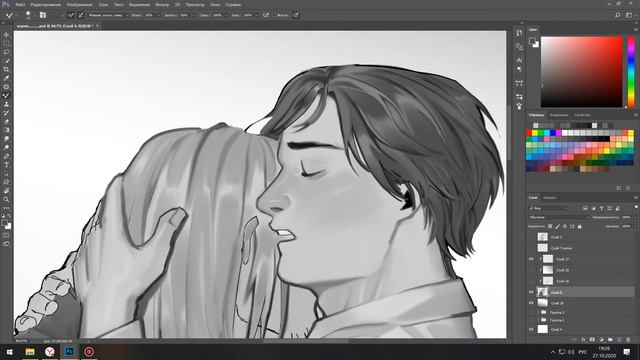This screenshot has width=640, height=360.
Task: Create a new layer group
Action: tap(610, 340)
